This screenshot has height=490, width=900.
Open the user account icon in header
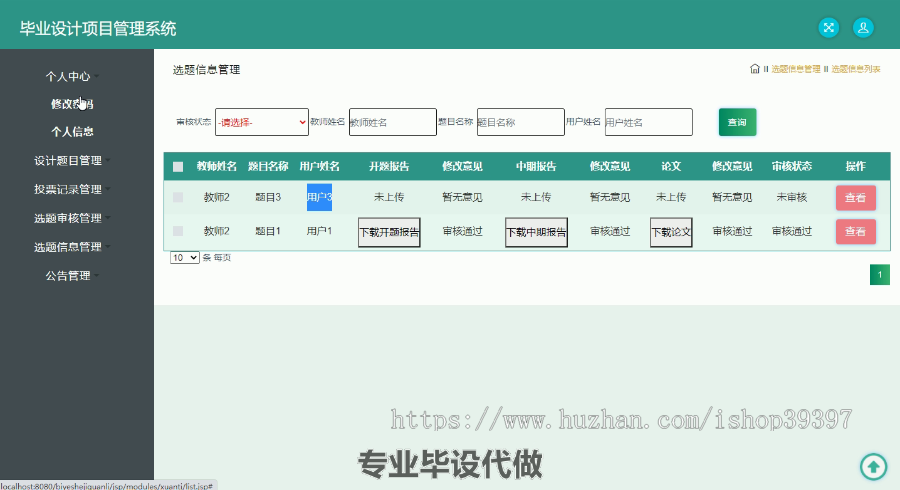[863, 28]
